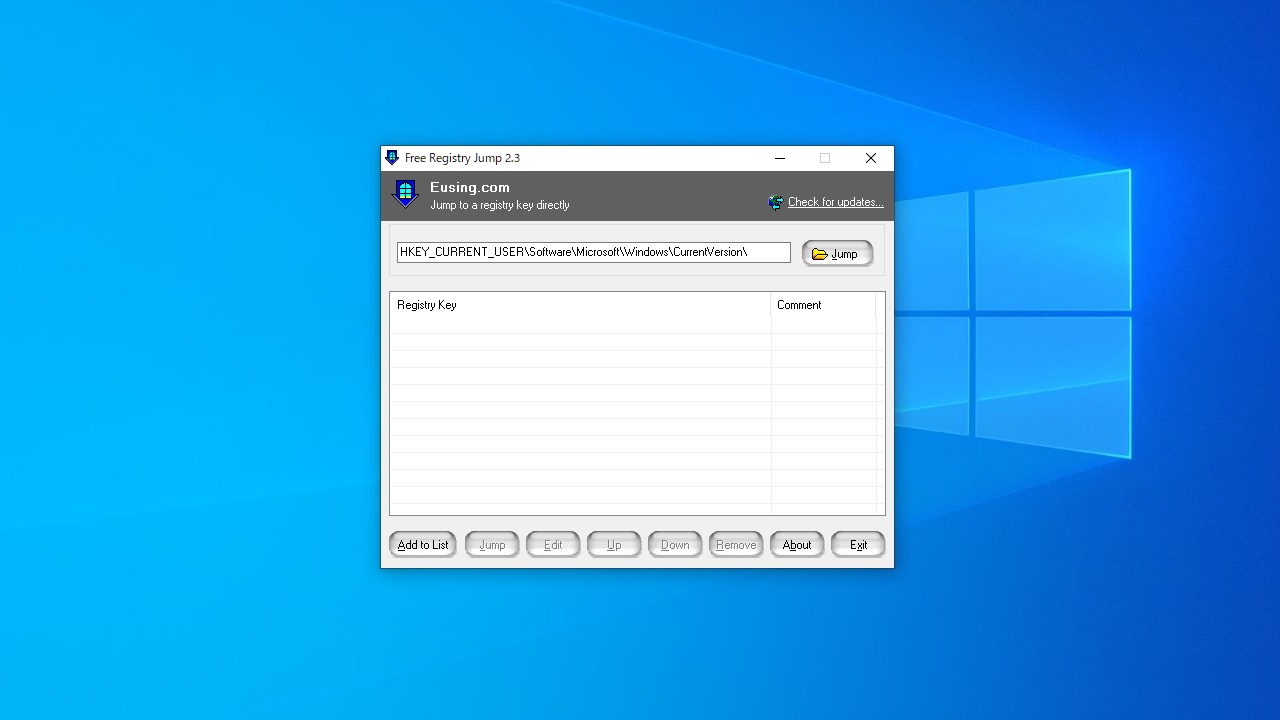Viewport: 1280px width, 720px height.
Task: Click the bottom Jump button next to Add to List
Action: (x=492, y=545)
